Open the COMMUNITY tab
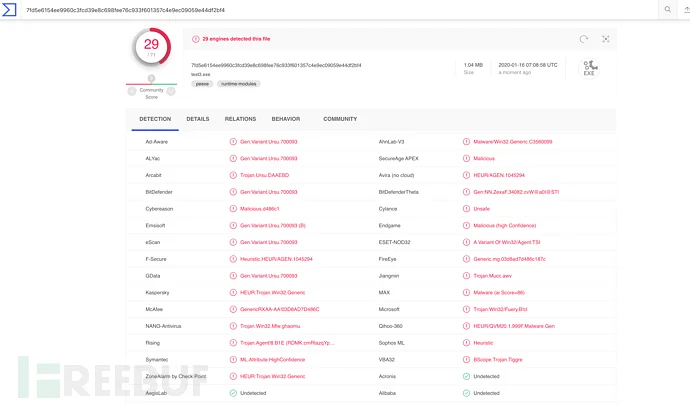 click(340, 119)
